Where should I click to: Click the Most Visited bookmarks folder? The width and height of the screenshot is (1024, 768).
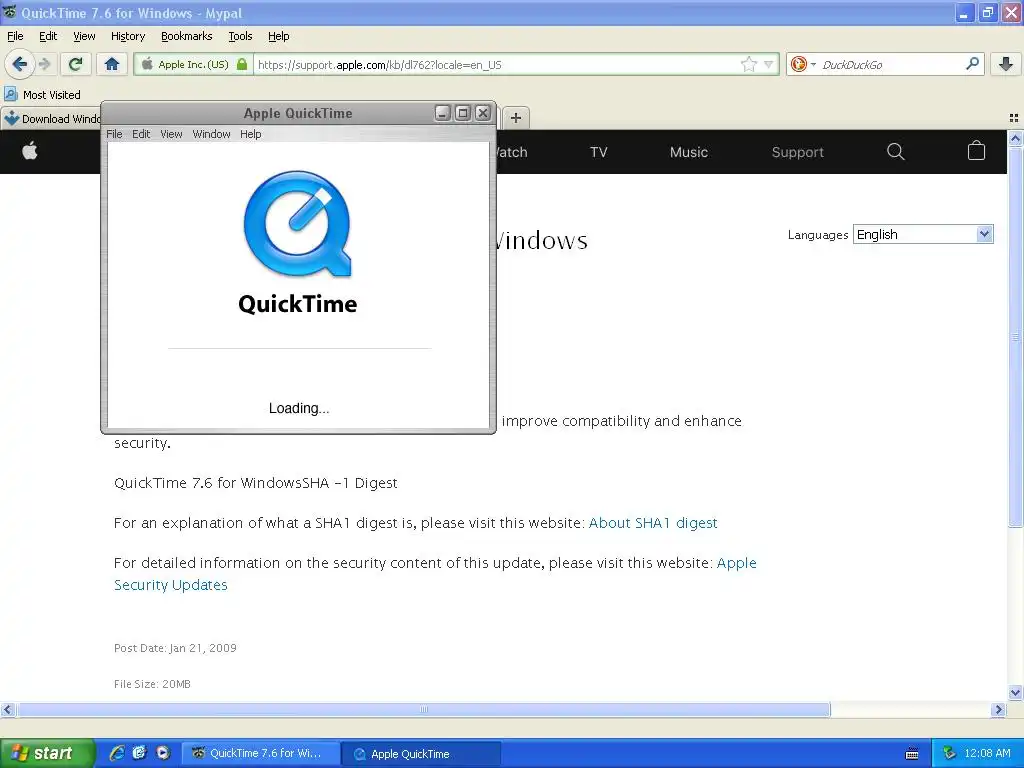[43, 95]
